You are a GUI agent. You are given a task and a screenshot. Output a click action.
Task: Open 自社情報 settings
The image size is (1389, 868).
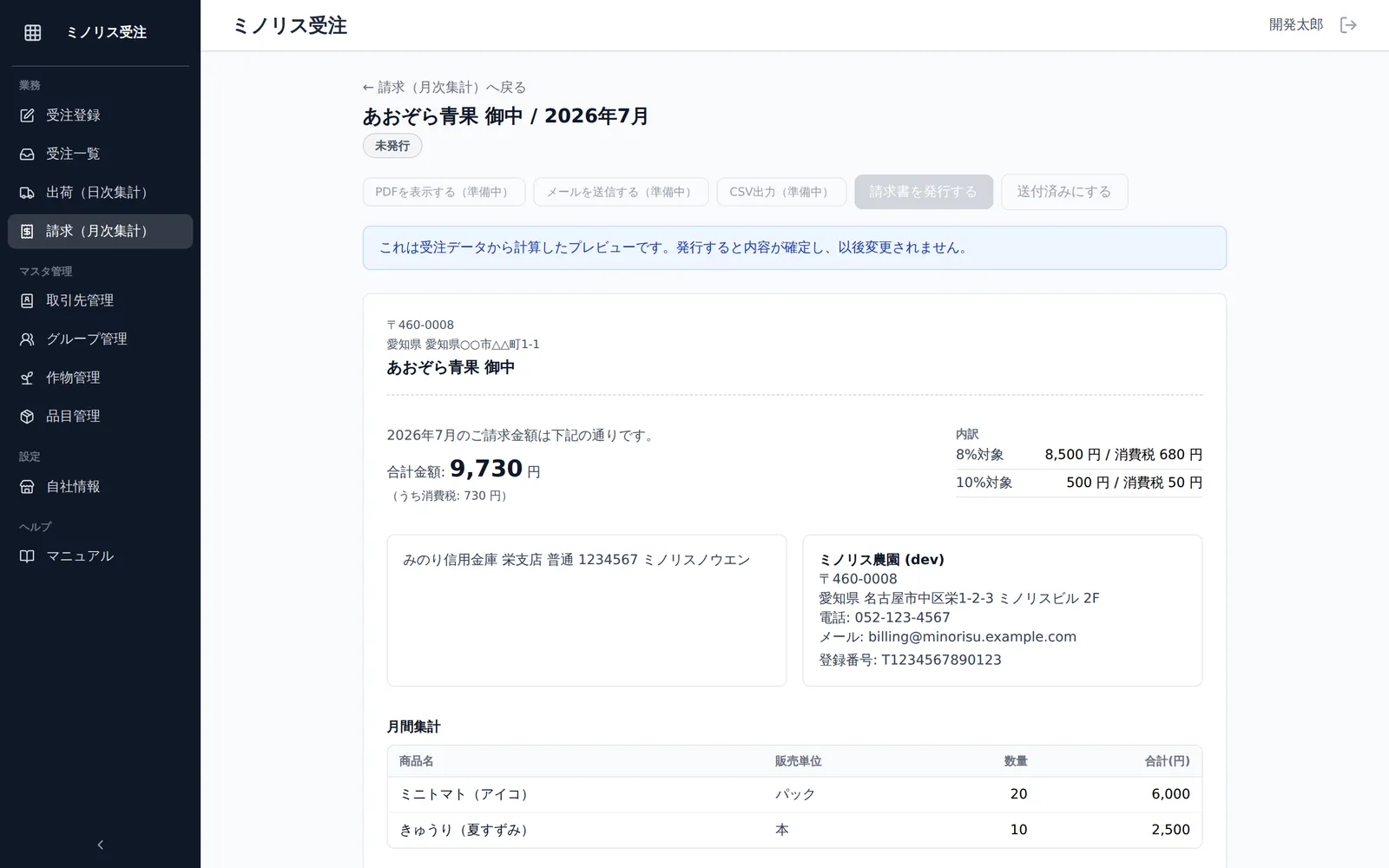click(x=100, y=487)
